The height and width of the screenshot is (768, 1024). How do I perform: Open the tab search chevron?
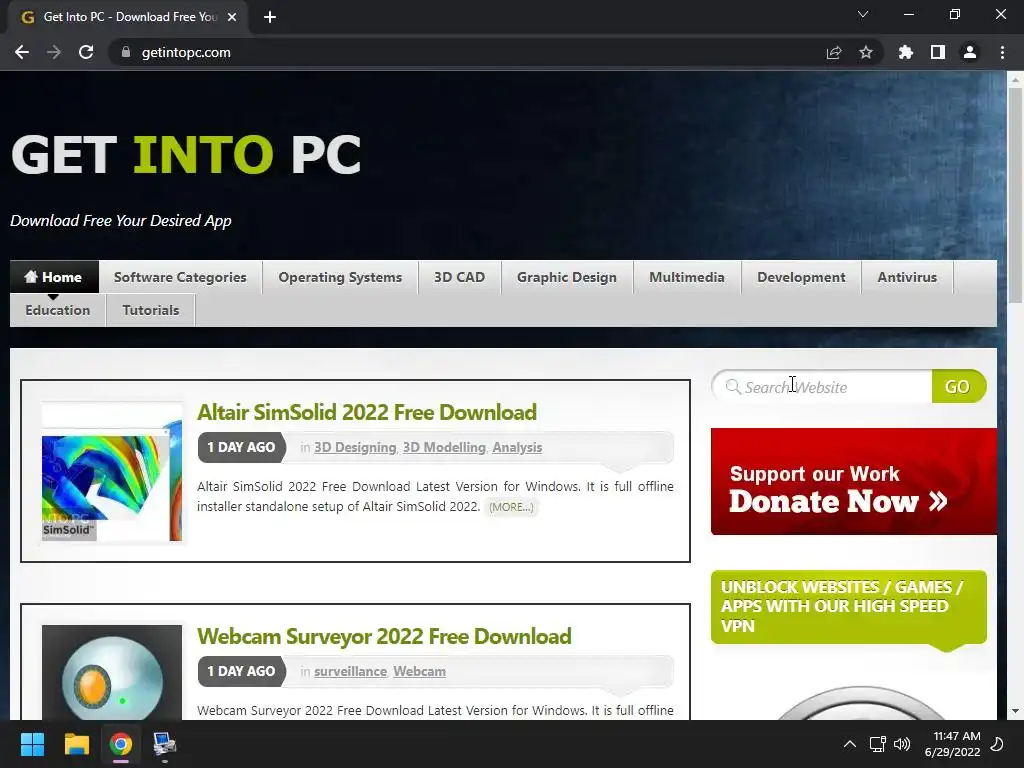(x=863, y=14)
